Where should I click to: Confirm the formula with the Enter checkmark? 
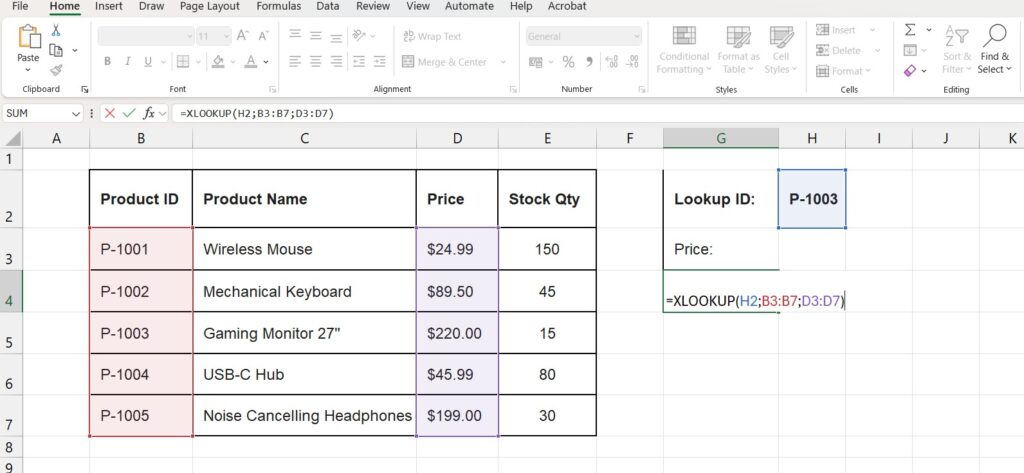[129, 113]
